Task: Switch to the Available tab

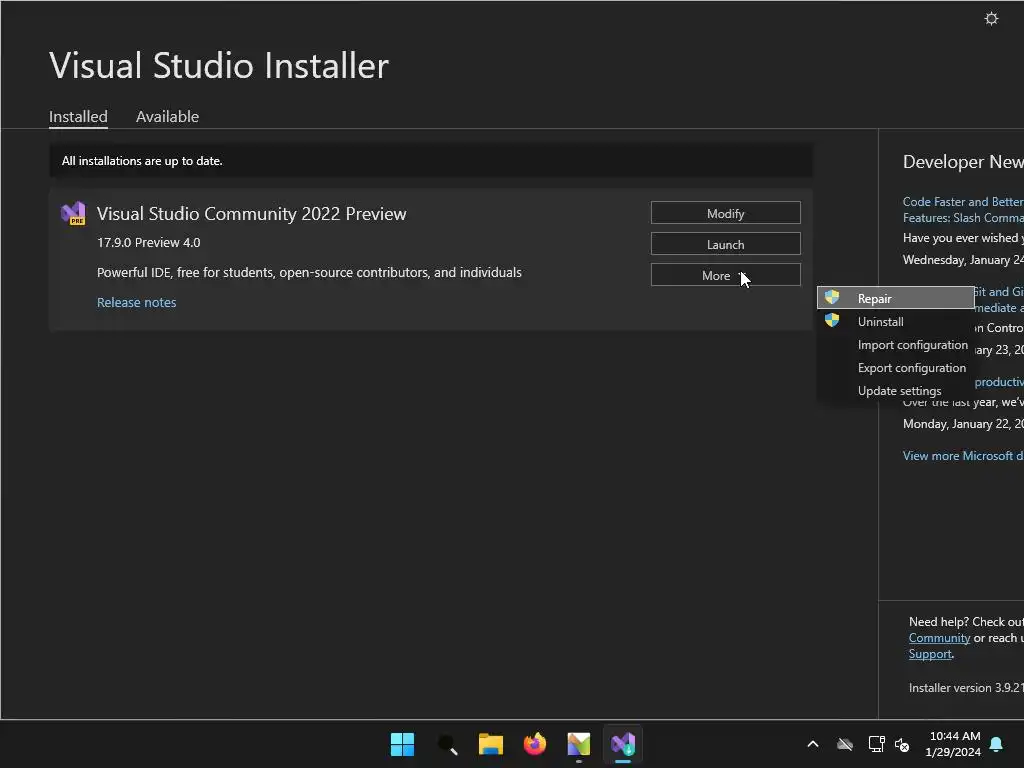Action: point(167,117)
